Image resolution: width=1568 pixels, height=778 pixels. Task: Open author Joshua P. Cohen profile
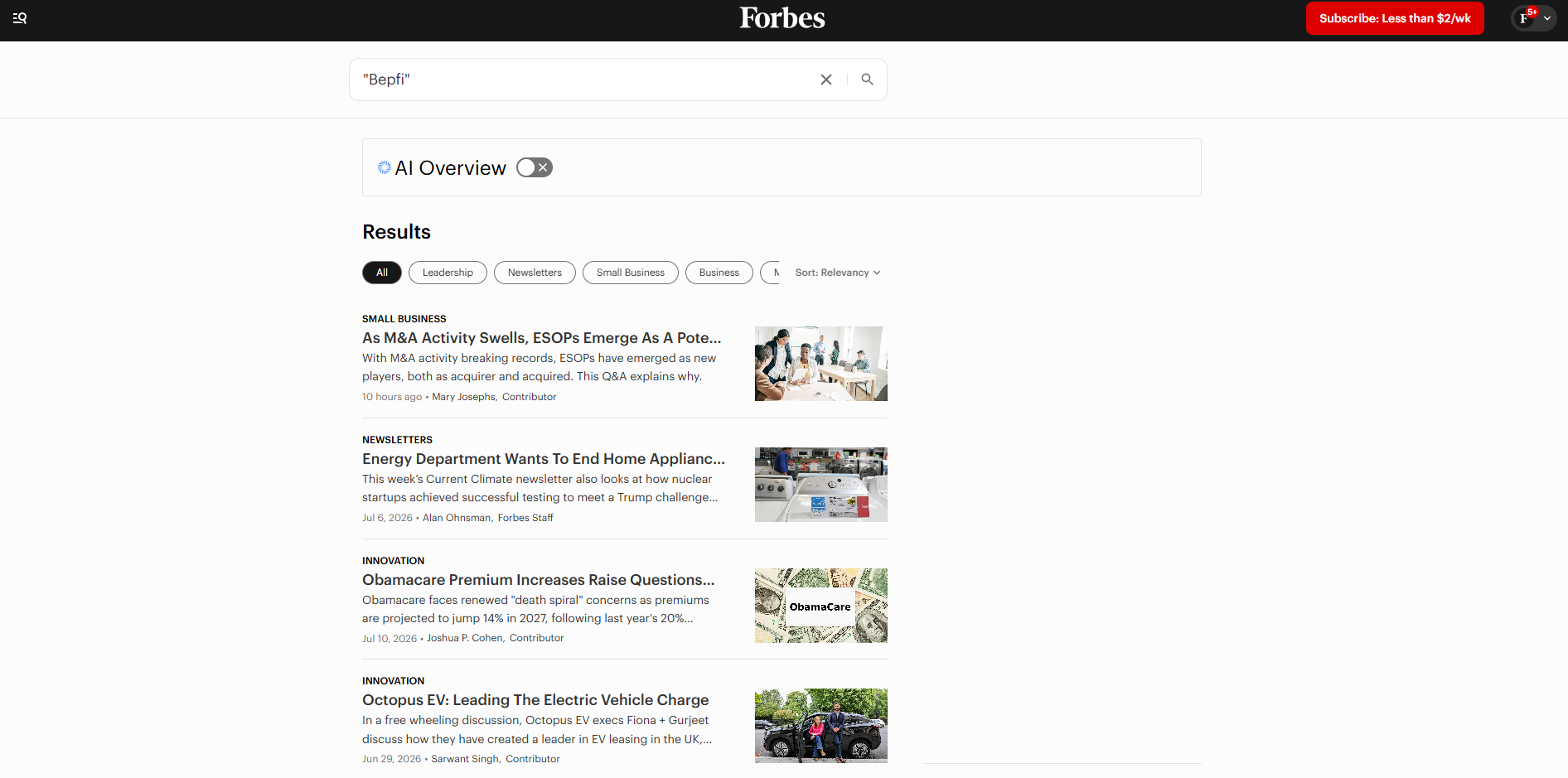pos(465,638)
